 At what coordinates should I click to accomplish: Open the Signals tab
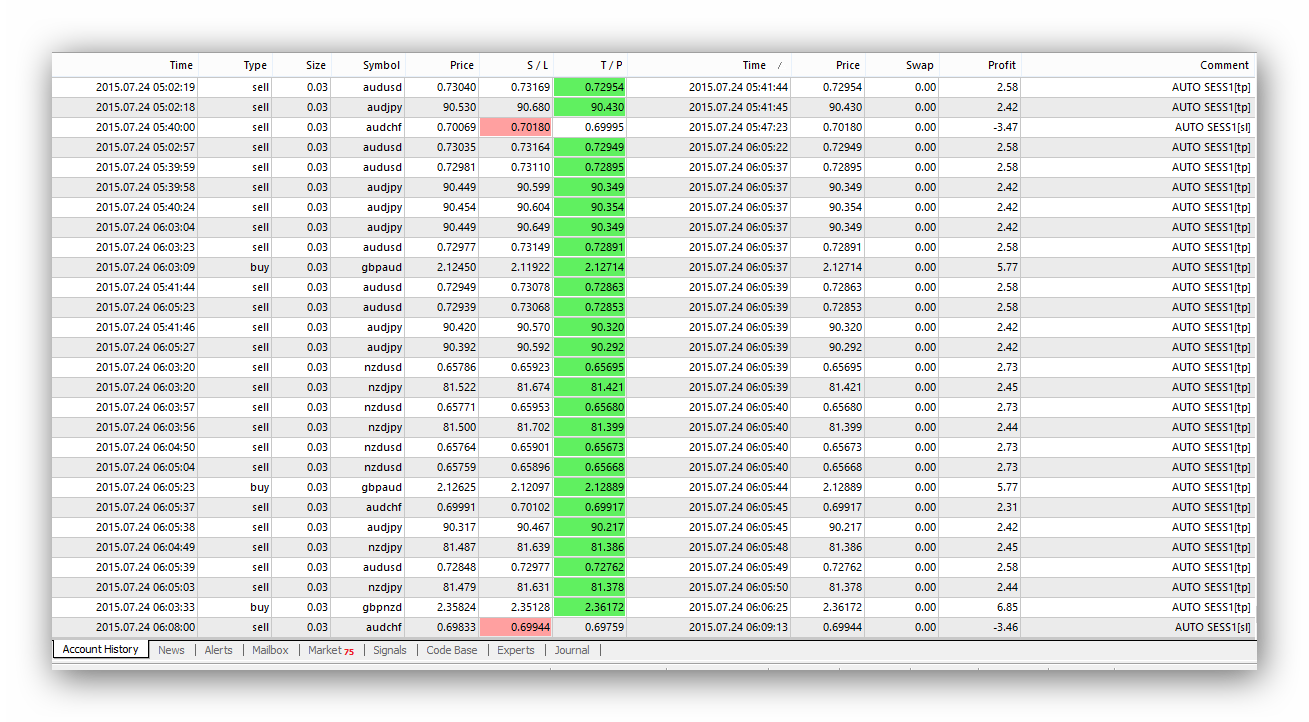click(x=390, y=650)
